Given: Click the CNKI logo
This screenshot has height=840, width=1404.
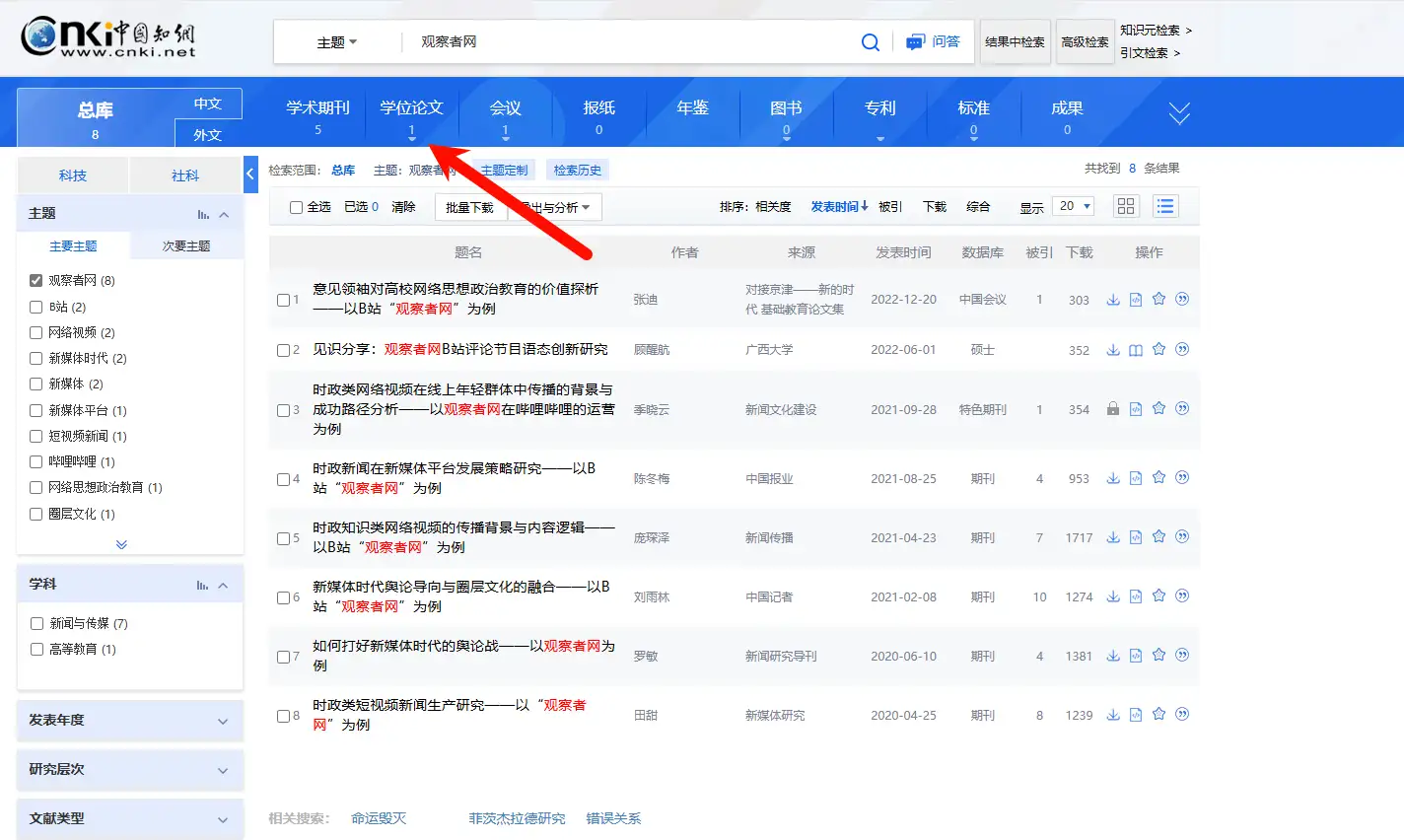Looking at the screenshot, I should [x=108, y=37].
